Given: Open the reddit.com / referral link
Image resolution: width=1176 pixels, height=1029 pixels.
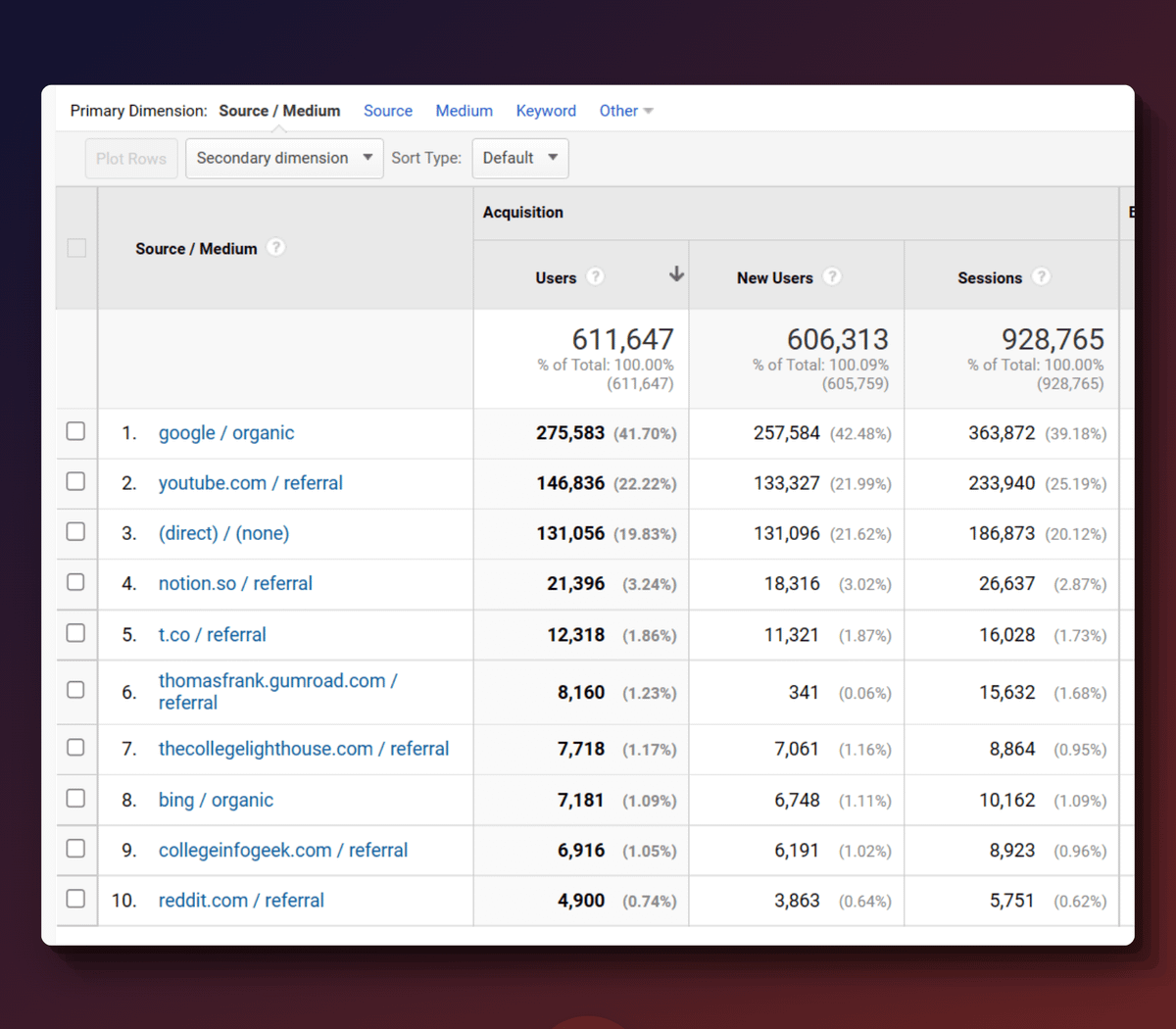Looking at the screenshot, I should (241, 901).
